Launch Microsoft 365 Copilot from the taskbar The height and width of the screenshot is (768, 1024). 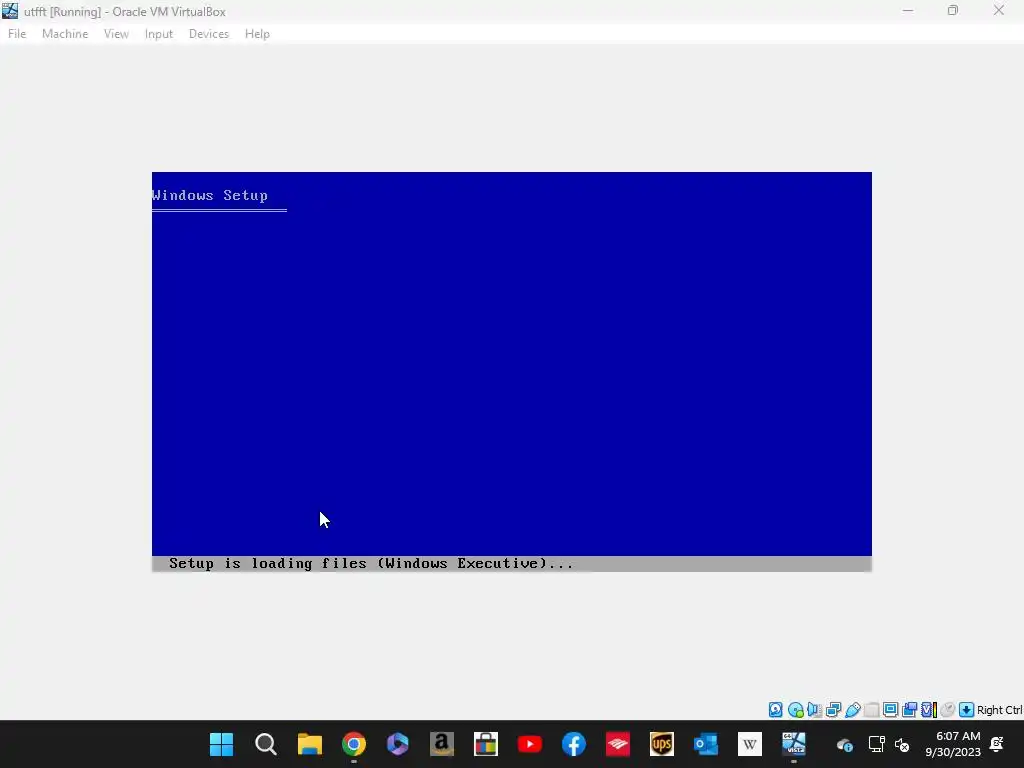click(x=398, y=744)
